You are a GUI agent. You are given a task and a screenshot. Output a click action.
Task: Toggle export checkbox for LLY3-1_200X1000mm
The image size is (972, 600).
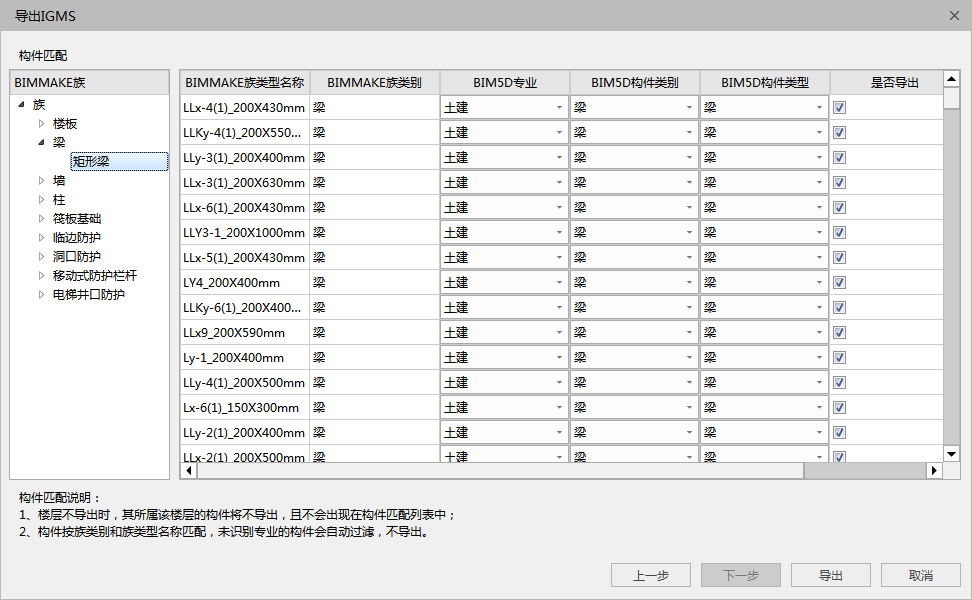point(839,232)
